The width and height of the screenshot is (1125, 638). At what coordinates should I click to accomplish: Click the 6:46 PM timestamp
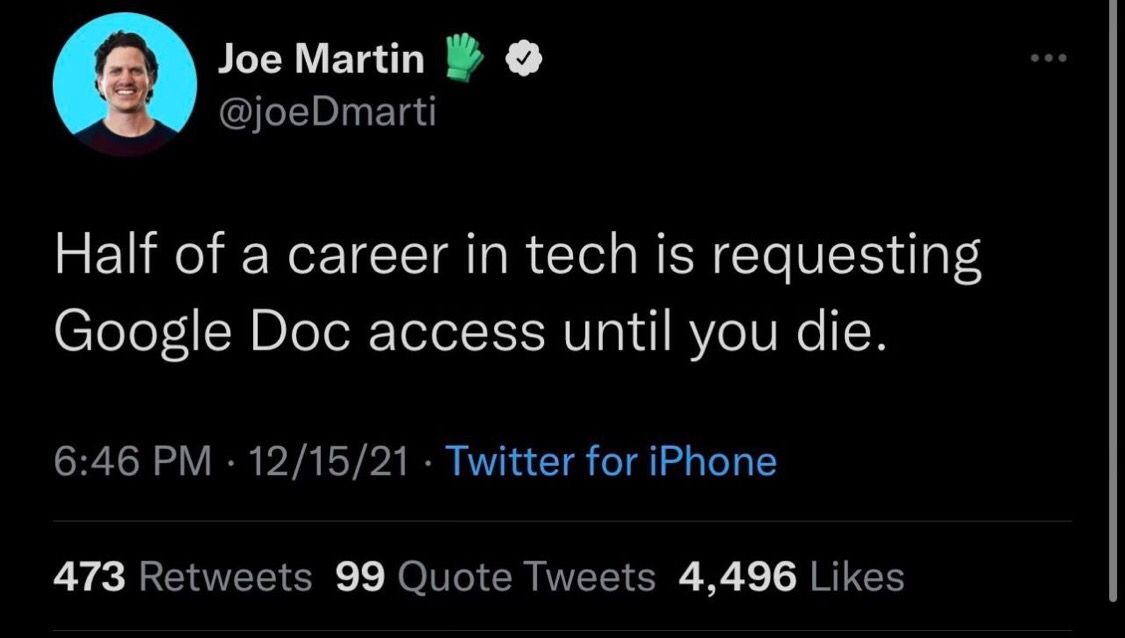point(132,461)
